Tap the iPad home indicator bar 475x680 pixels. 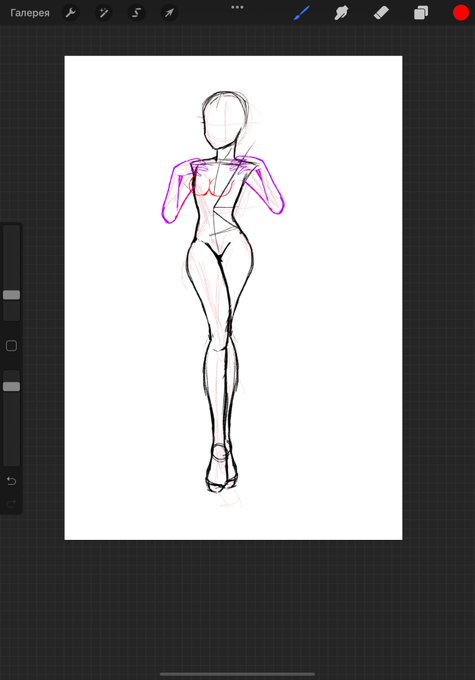coord(237,674)
